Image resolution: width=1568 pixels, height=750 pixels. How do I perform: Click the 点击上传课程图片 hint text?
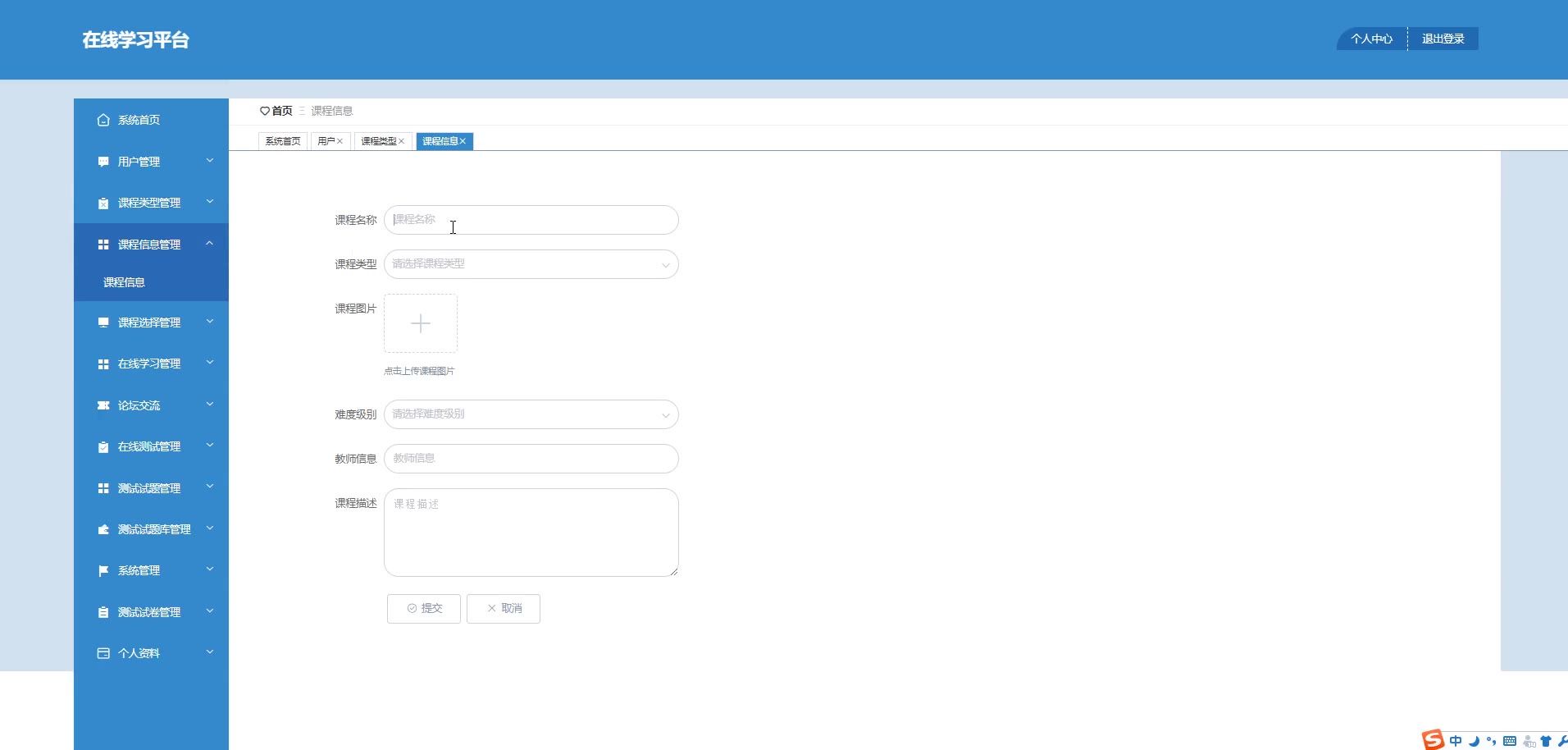(x=419, y=371)
